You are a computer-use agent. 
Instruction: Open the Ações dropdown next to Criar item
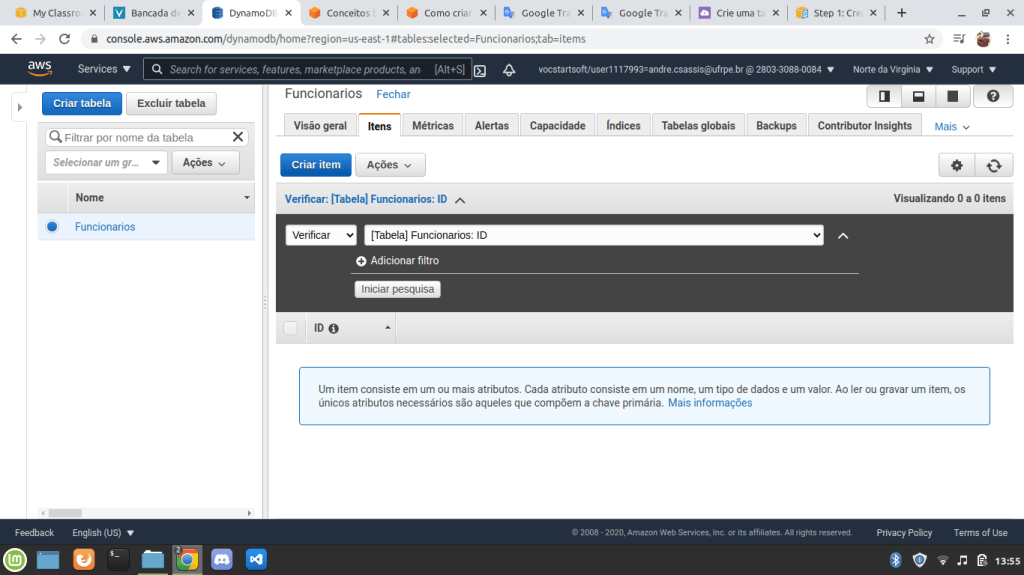pyautogui.click(x=390, y=165)
